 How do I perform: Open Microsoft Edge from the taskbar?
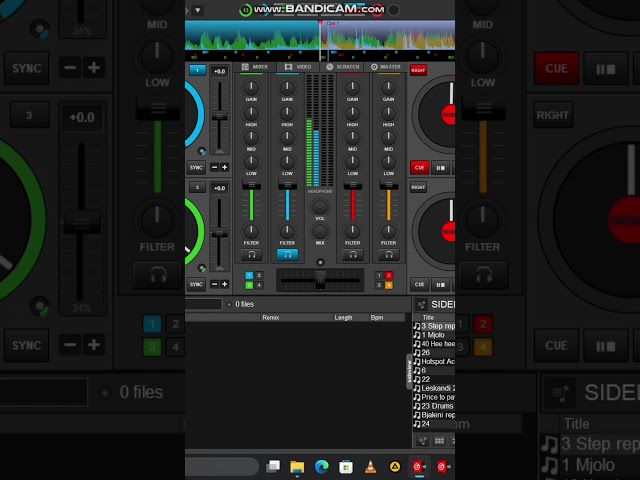click(322, 467)
